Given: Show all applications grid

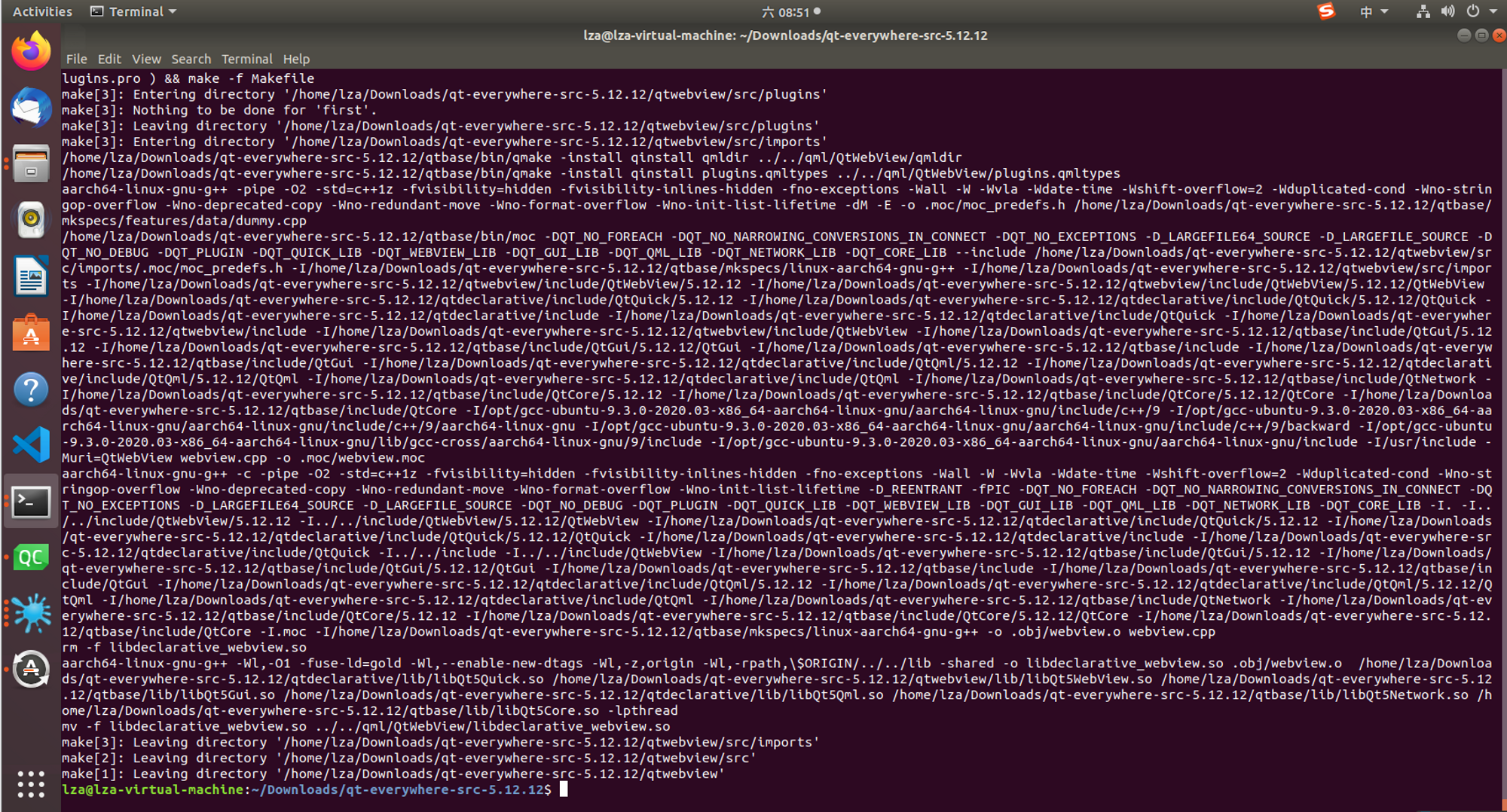Looking at the screenshot, I should click(x=31, y=784).
